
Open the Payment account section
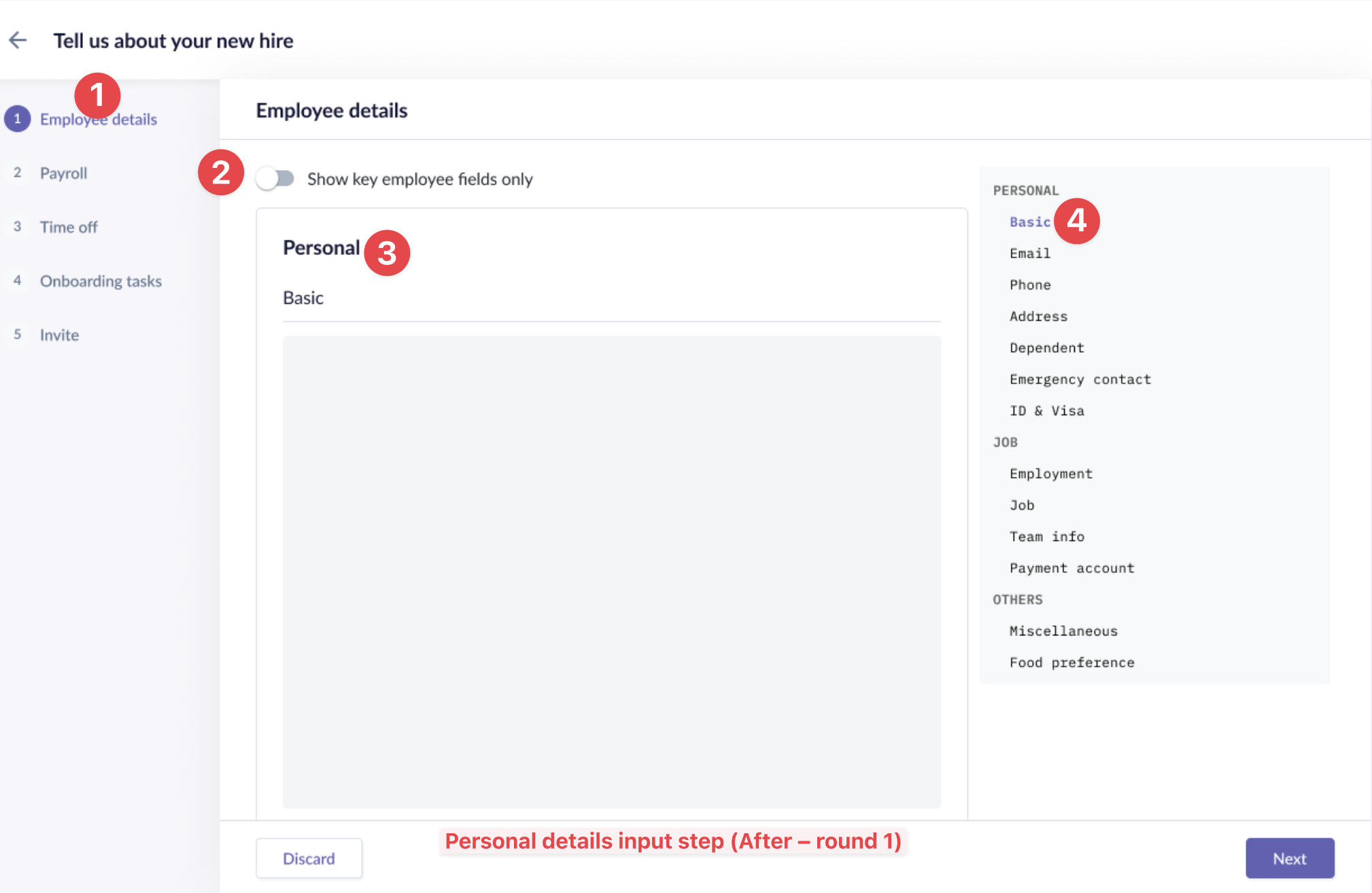tap(1071, 568)
